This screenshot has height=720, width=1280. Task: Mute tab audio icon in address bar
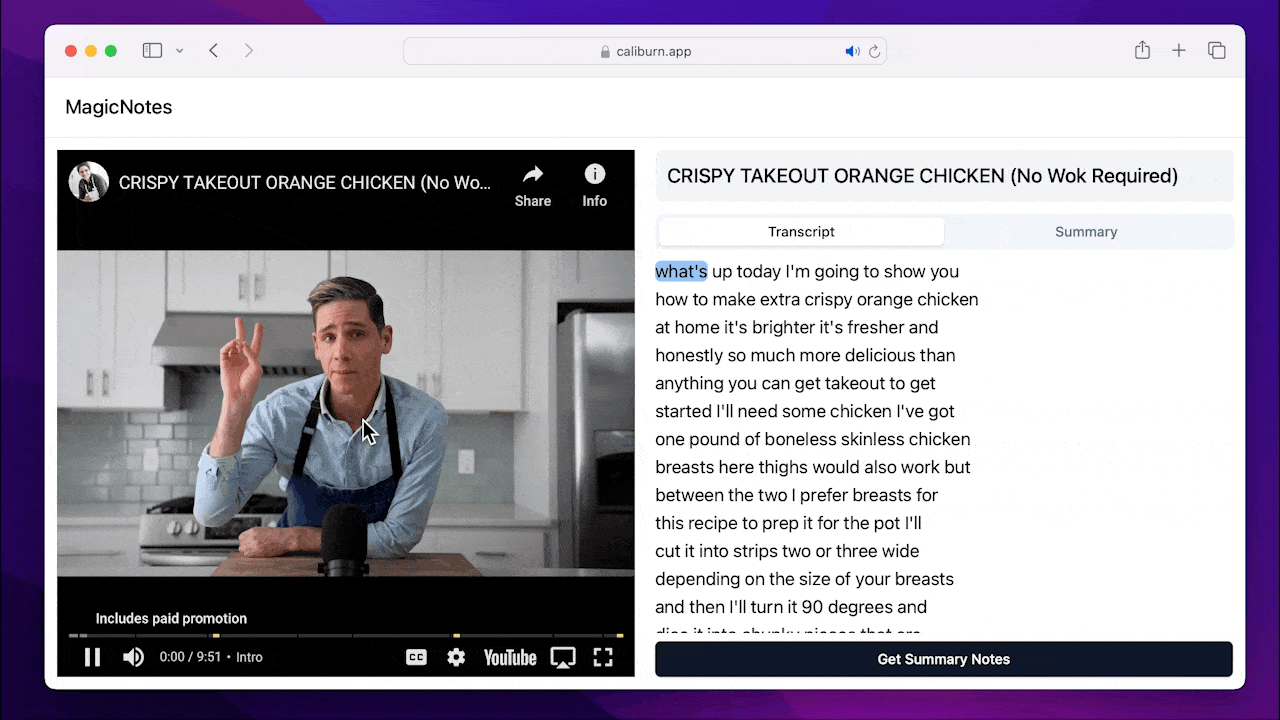tap(852, 51)
